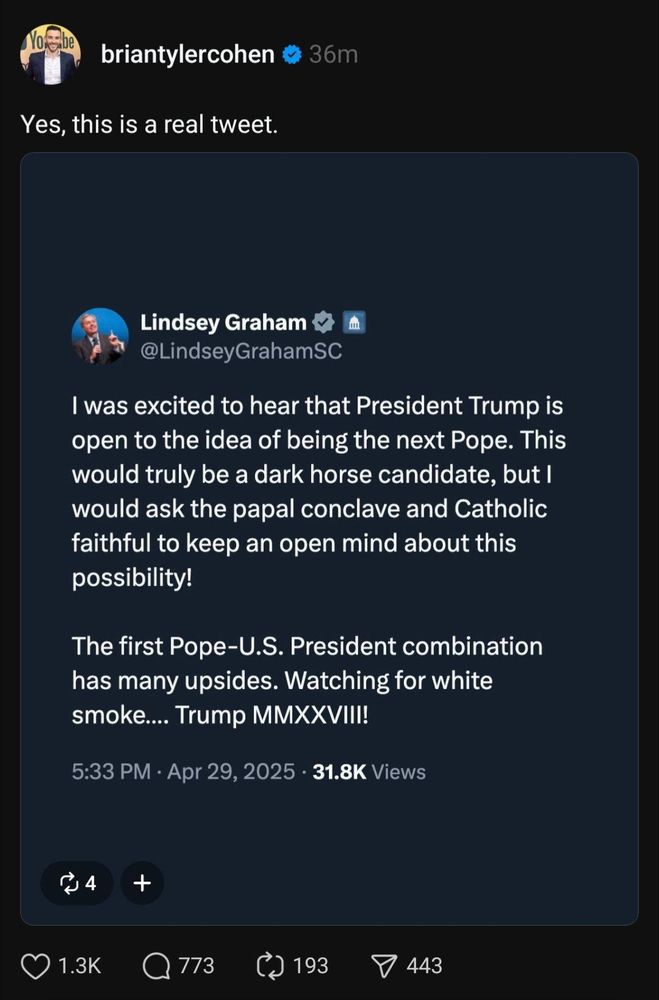This screenshot has height=1000, width=659.
Task: Open the @LindseyGrahamSC handle
Action: tap(241, 351)
